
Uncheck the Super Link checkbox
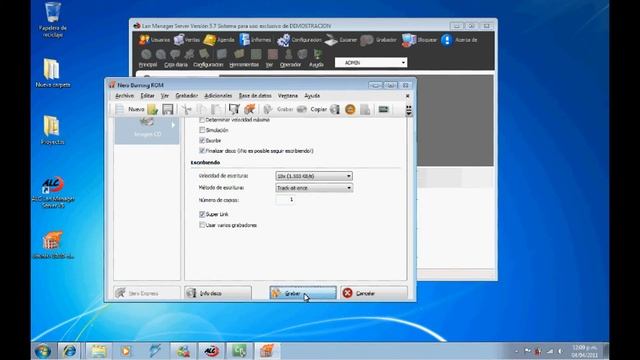(x=202, y=214)
